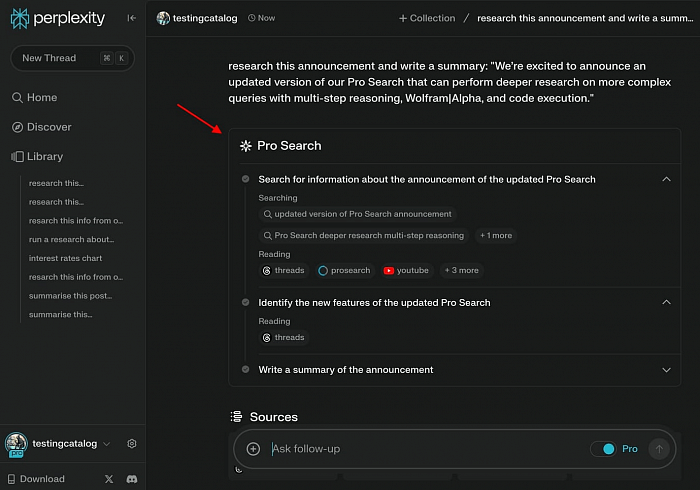Collapse the sidebar with the arrow icon
The height and width of the screenshot is (490, 700).
pos(131,18)
